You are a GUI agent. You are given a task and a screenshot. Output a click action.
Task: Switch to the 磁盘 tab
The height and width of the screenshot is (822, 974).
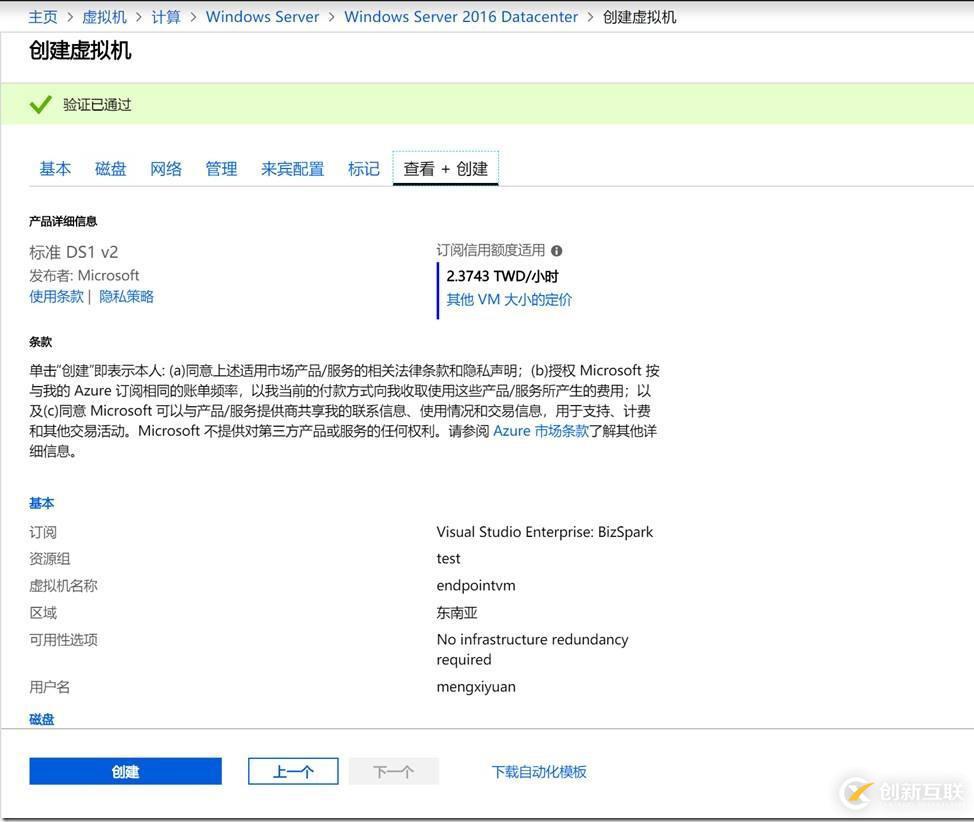pyautogui.click(x=111, y=168)
